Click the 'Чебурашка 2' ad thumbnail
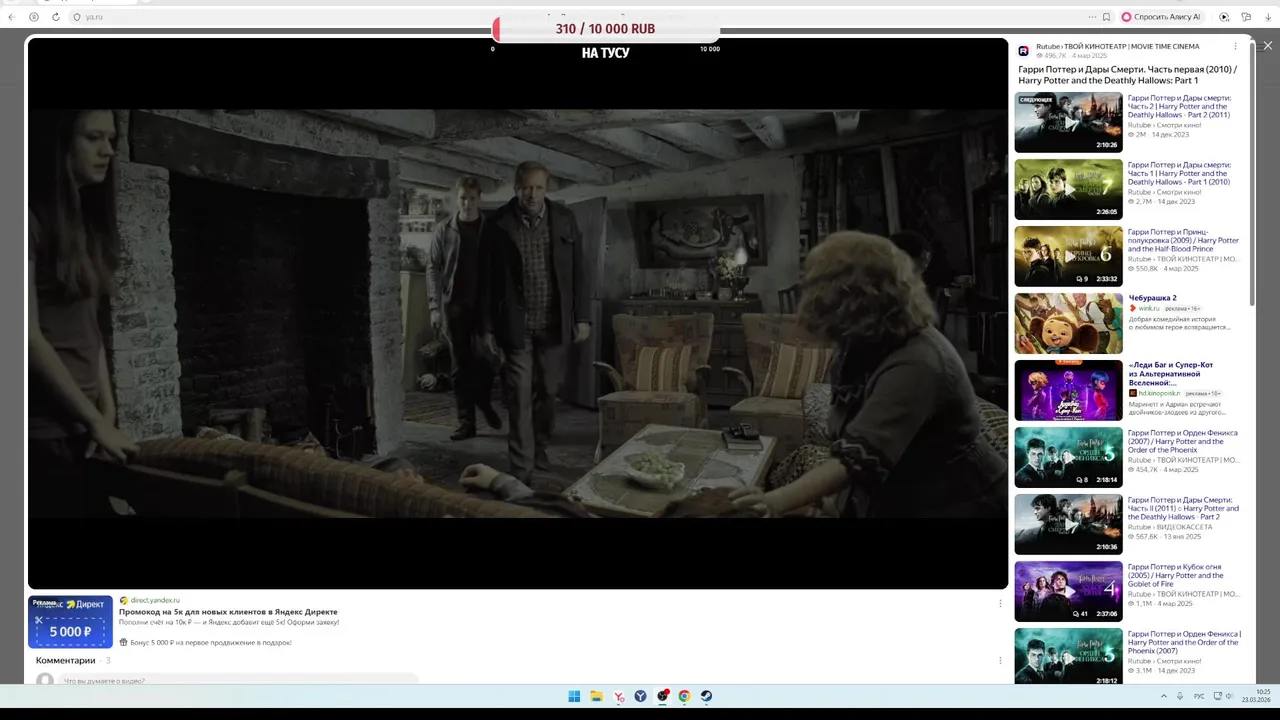 tap(1068, 323)
